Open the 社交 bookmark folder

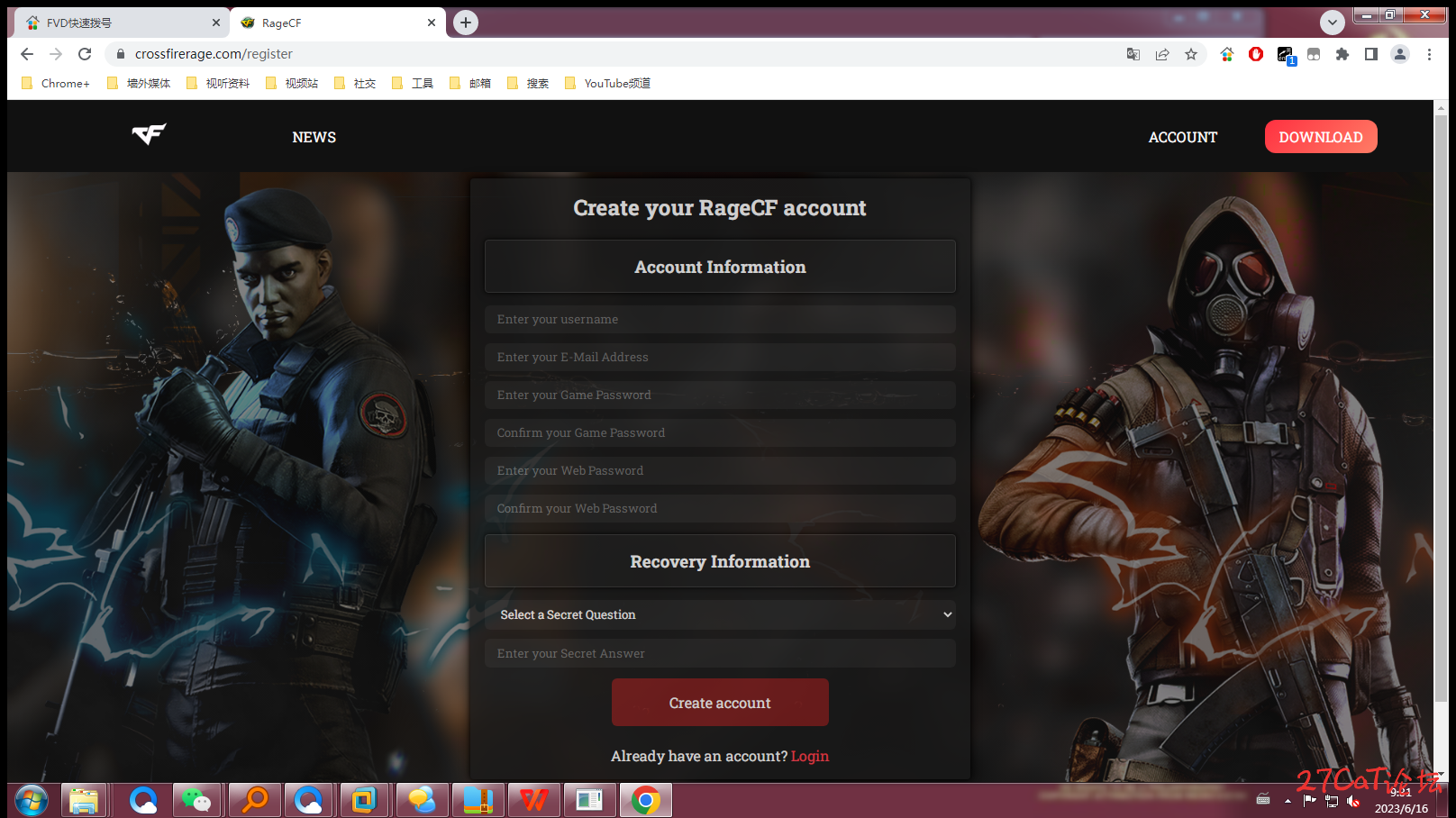tap(355, 83)
